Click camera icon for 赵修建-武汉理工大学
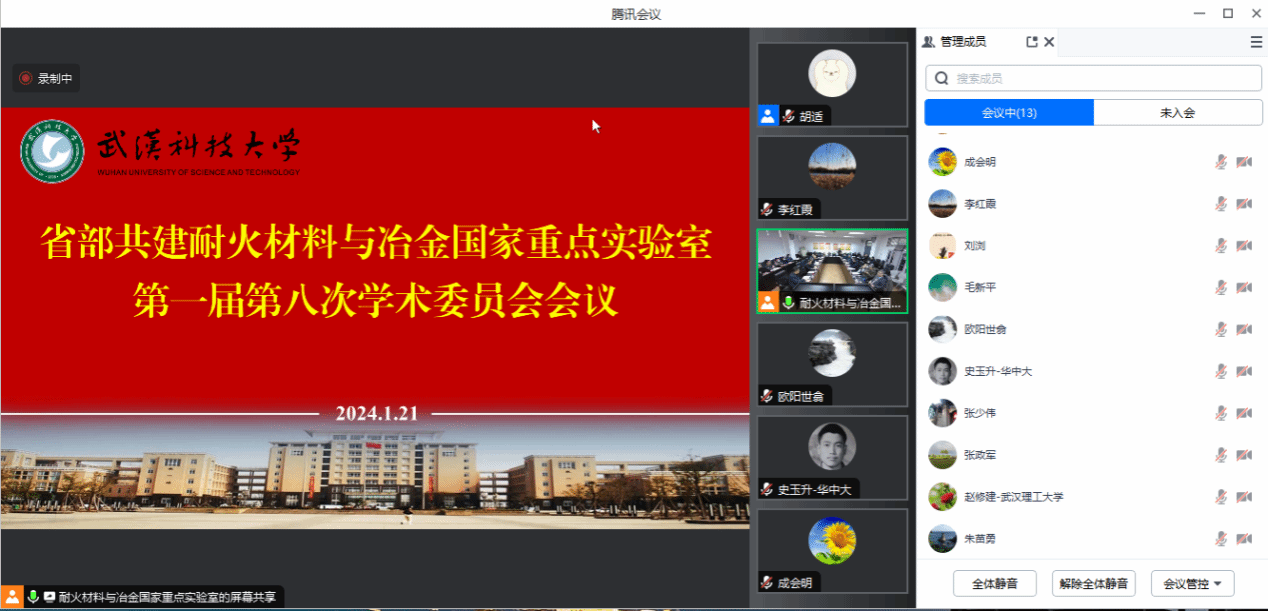This screenshot has width=1268, height=611. click(1244, 497)
